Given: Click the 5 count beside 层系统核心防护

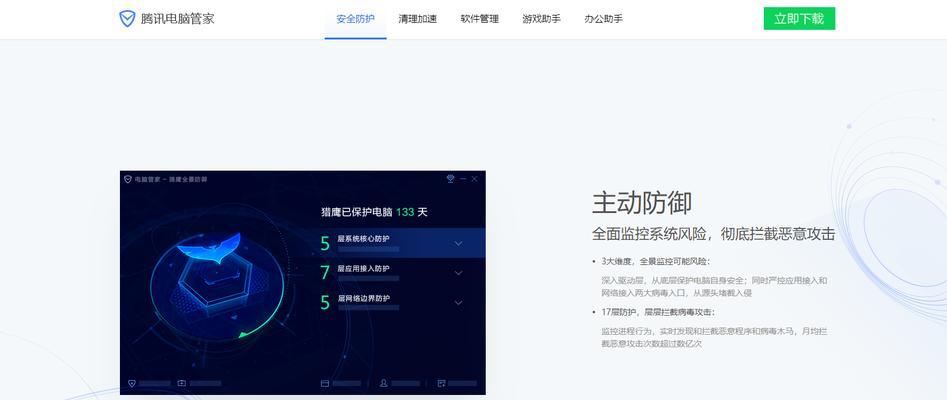Looking at the screenshot, I should tap(325, 243).
